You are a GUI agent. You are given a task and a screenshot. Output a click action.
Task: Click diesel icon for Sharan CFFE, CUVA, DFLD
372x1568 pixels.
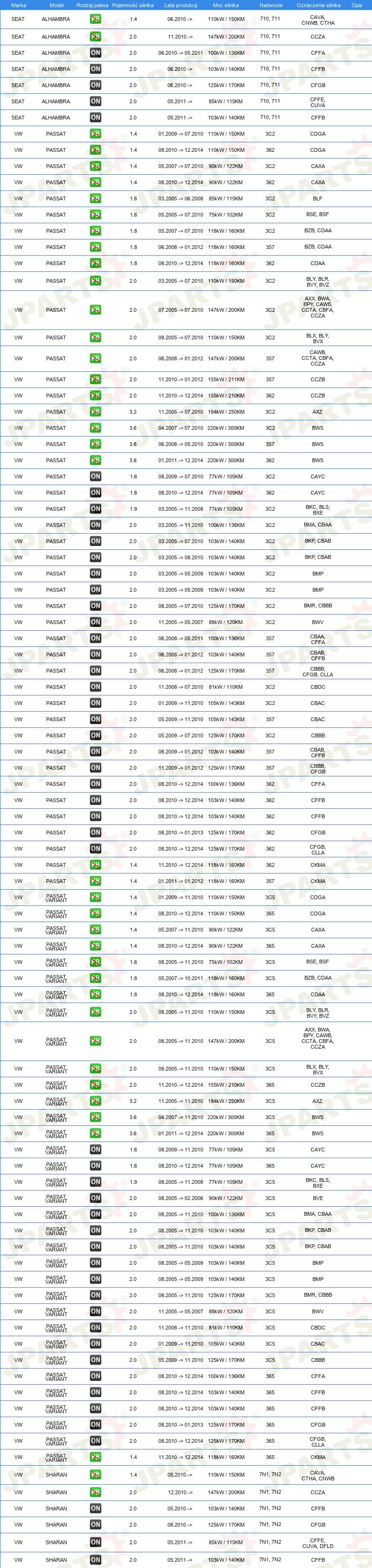click(x=96, y=1542)
